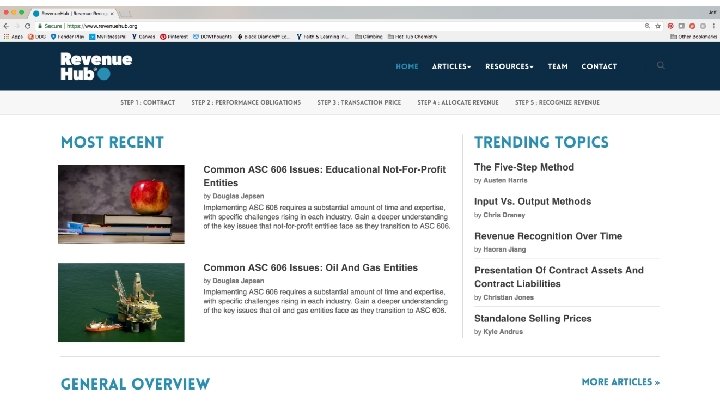Expand the Resources dropdown menu
Viewport: 720px width, 405px height.
[509, 67]
